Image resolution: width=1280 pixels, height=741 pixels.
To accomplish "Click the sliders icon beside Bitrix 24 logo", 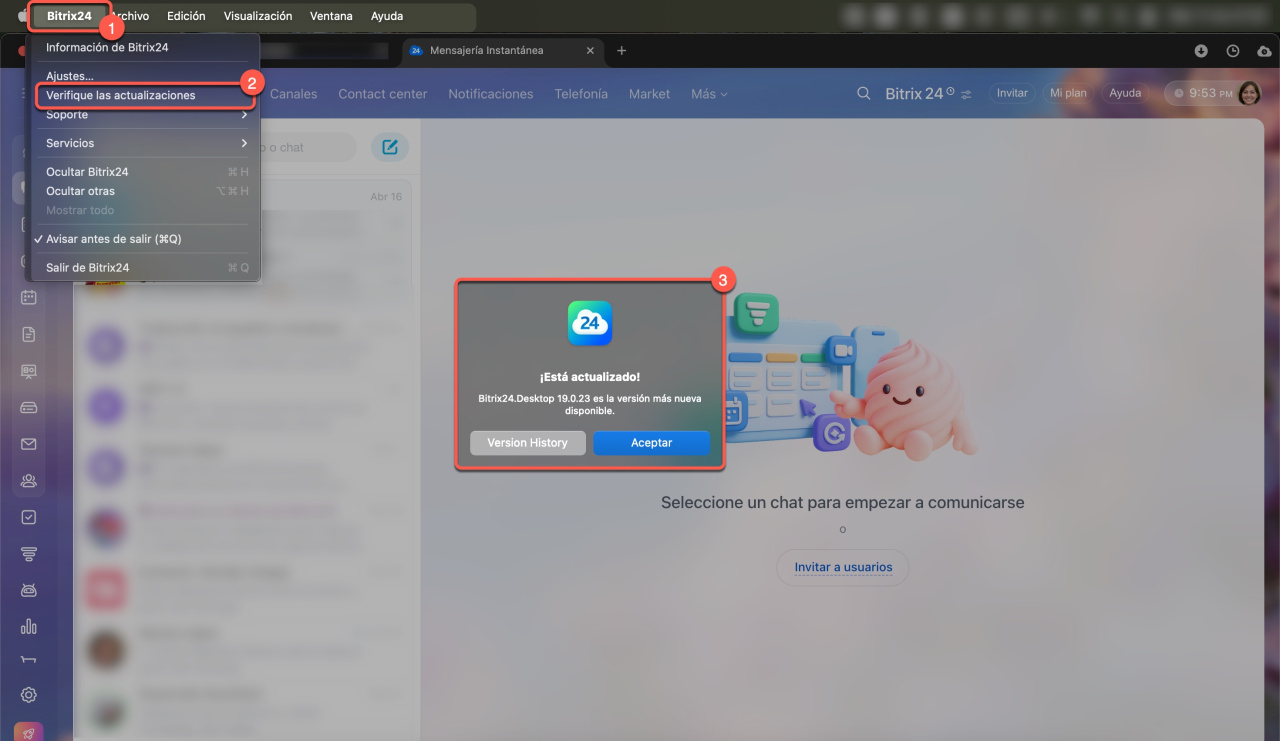I will pyautogui.click(x=966, y=94).
